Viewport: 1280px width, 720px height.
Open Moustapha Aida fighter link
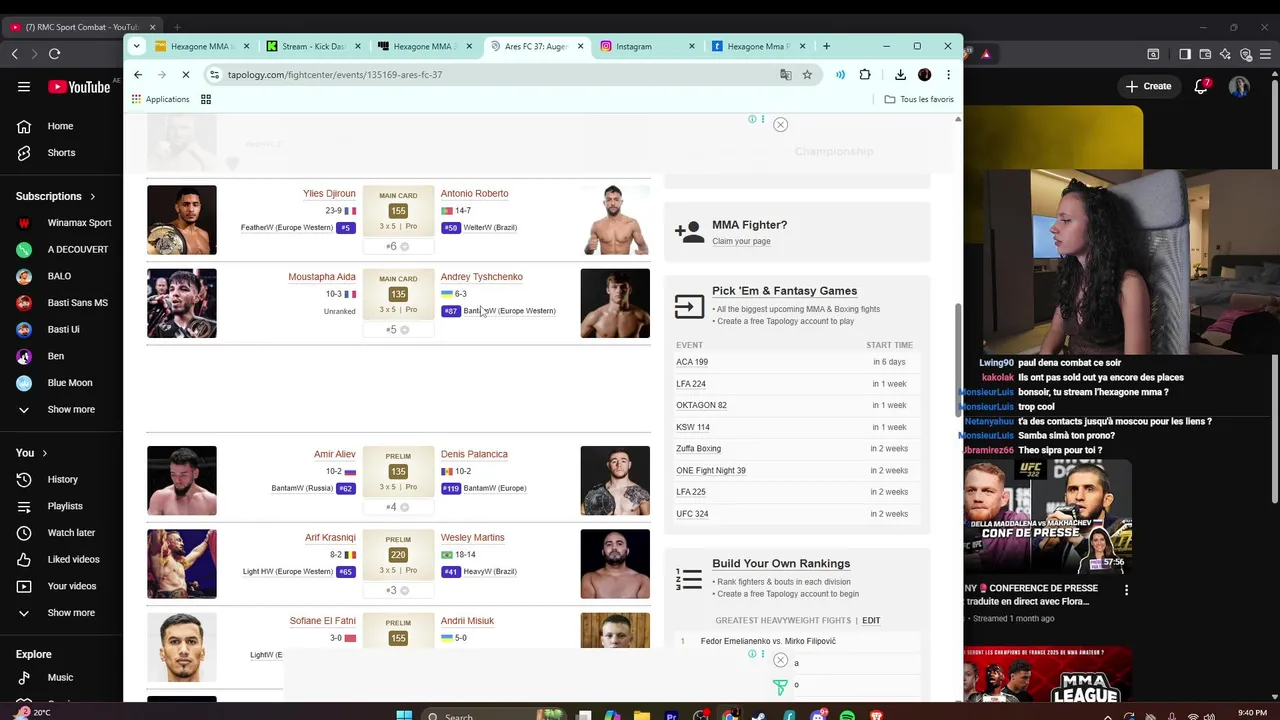pyautogui.click(x=321, y=277)
